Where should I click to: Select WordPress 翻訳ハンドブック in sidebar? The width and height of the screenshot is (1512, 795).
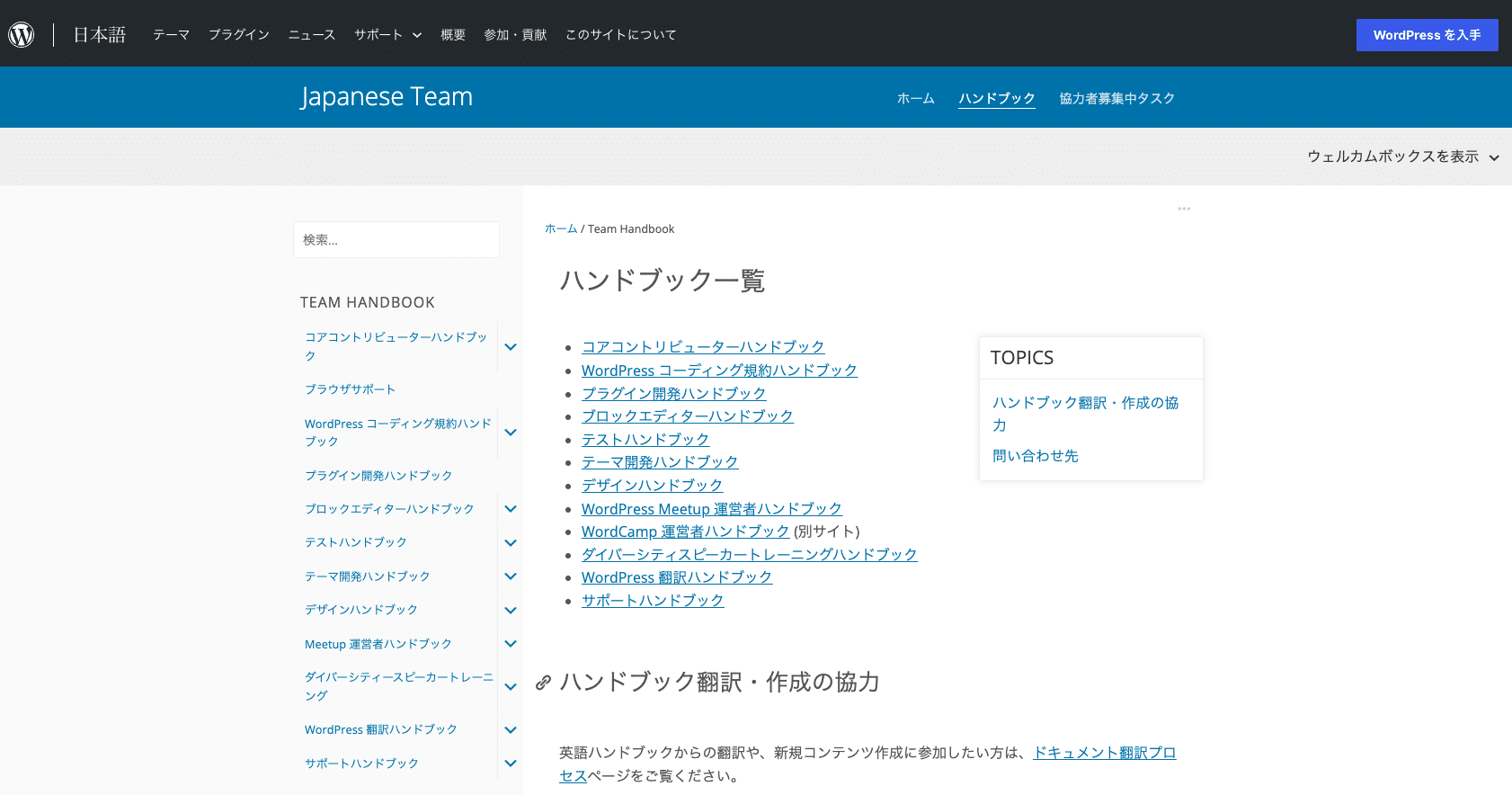pos(381,729)
